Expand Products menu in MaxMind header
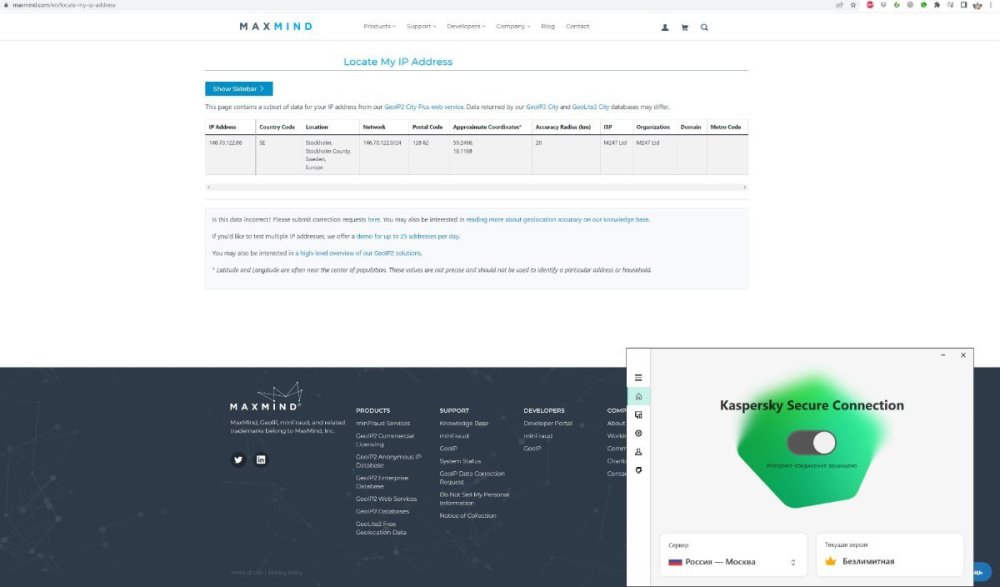The image size is (1000, 587). click(379, 26)
